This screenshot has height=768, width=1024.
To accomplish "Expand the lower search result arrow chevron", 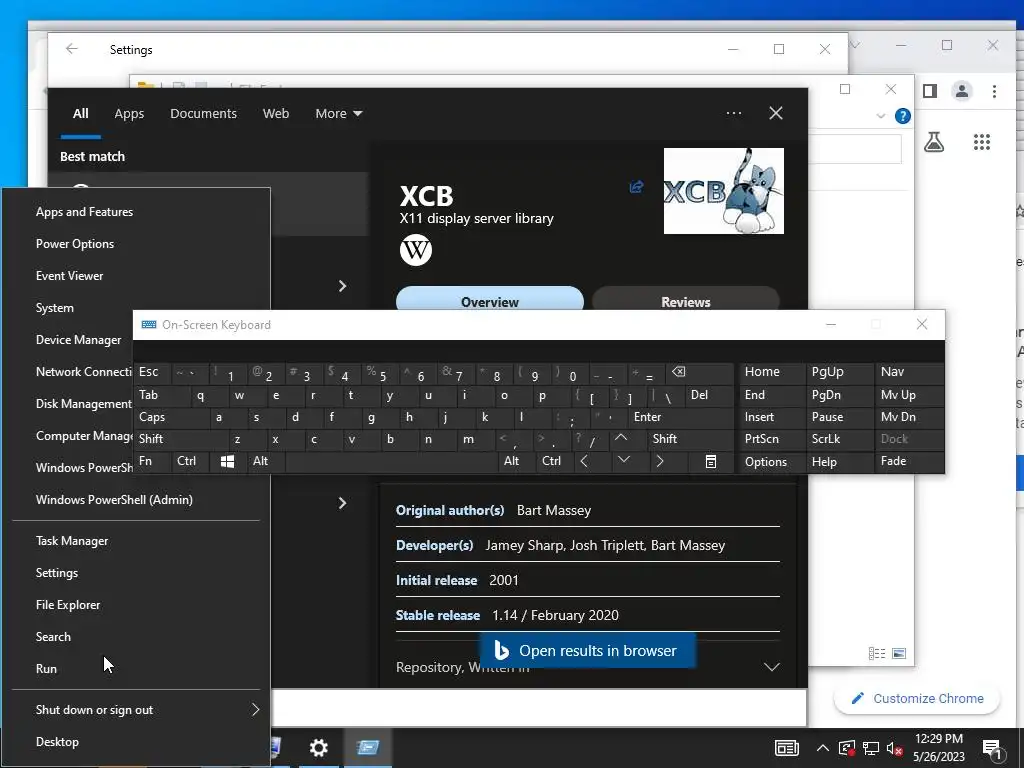I will tap(342, 503).
